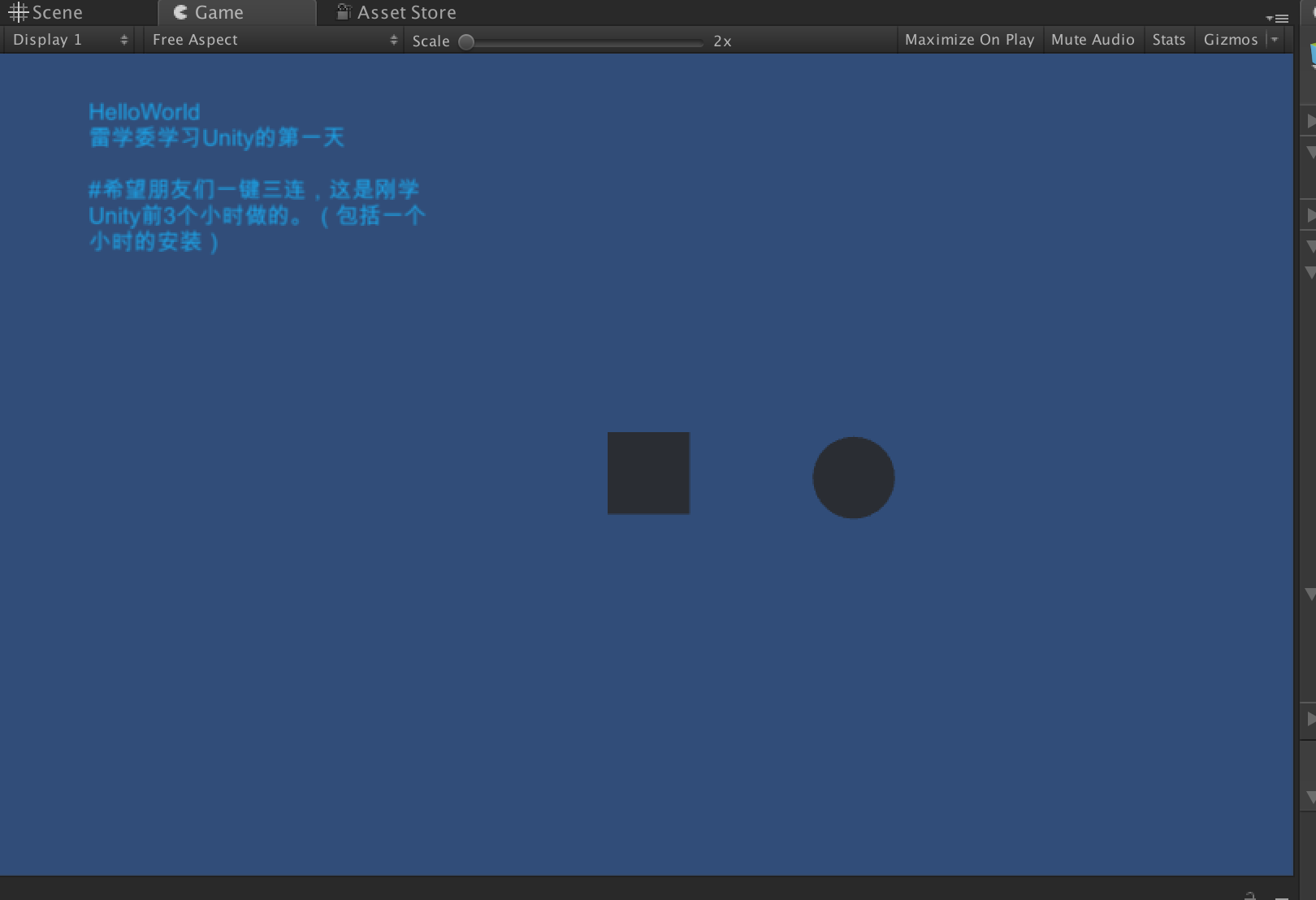Open the Display 1 dropdown
This screenshot has height=900, width=1316.
point(69,40)
